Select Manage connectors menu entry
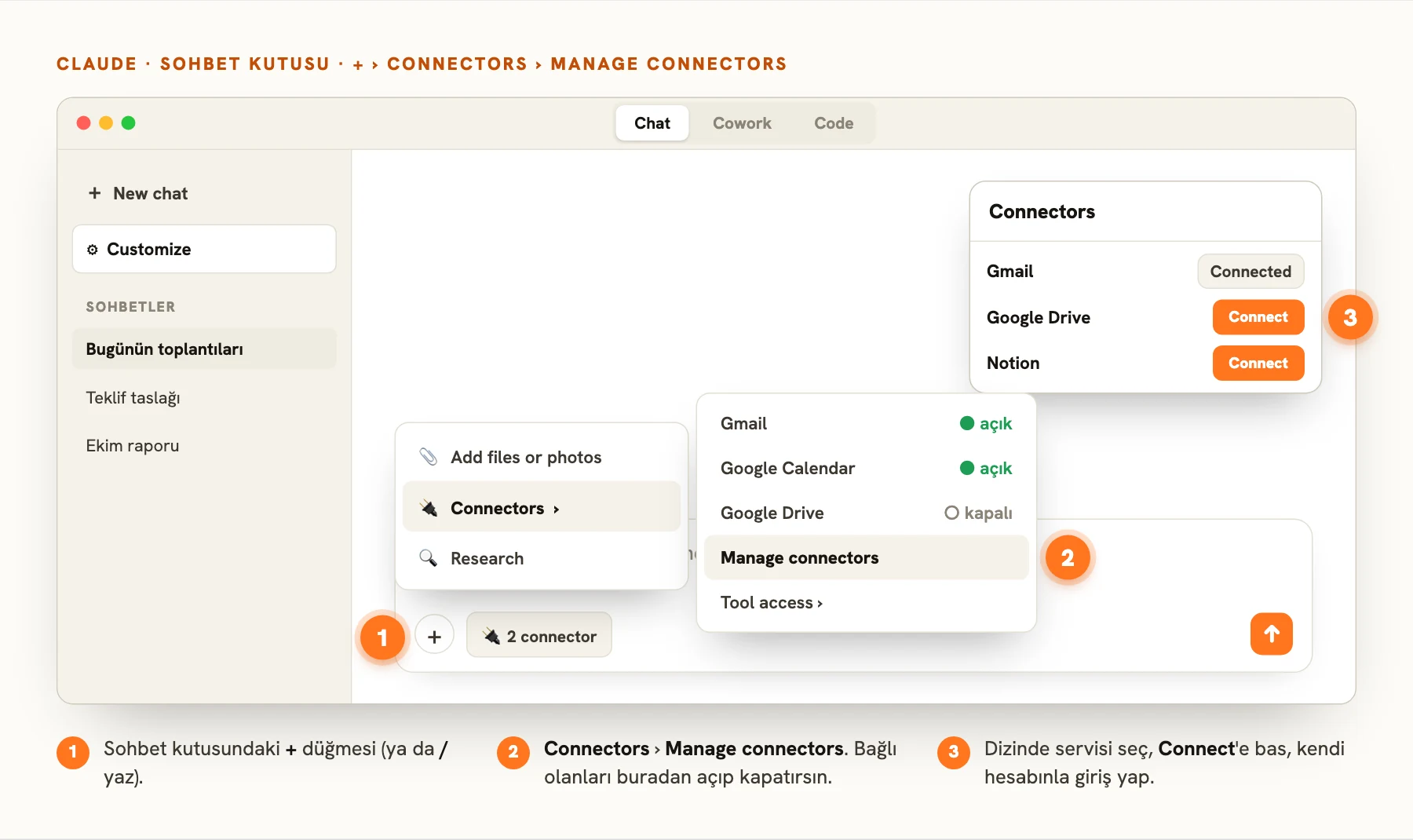1413x840 pixels. click(x=867, y=558)
